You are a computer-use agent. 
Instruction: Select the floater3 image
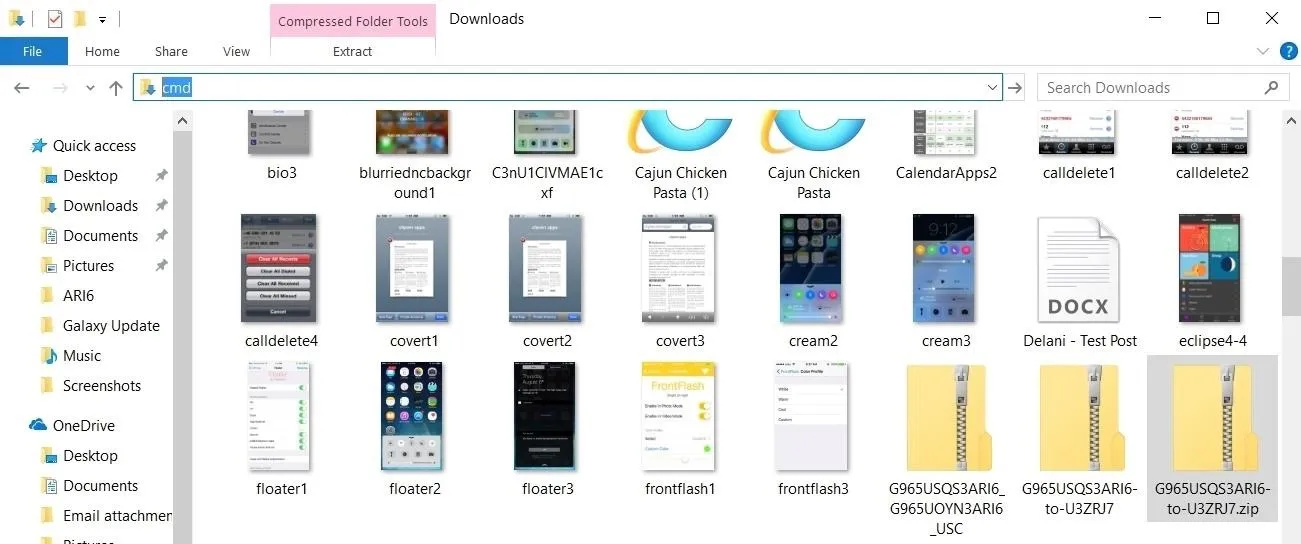click(547, 430)
